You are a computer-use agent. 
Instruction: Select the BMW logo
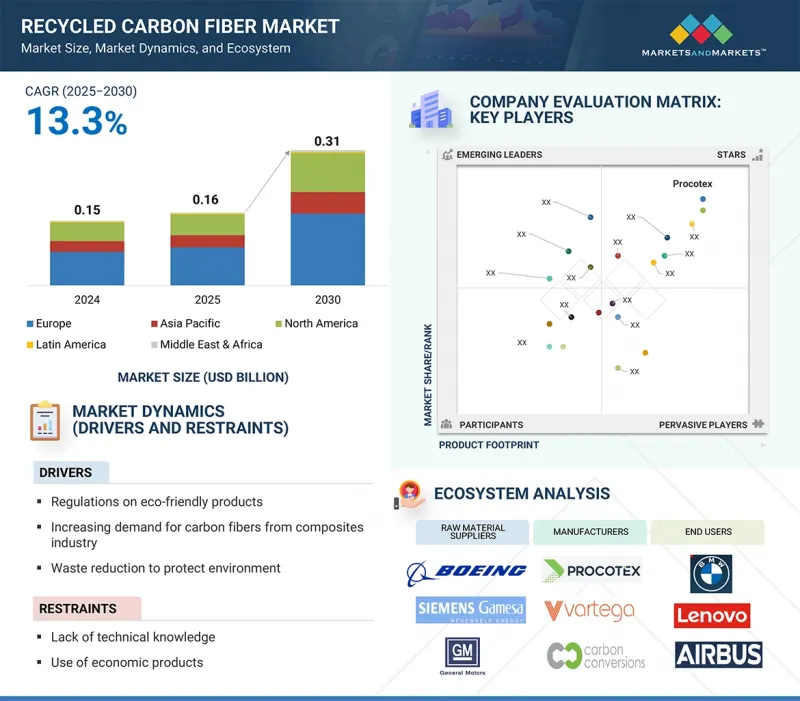tap(711, 574)
